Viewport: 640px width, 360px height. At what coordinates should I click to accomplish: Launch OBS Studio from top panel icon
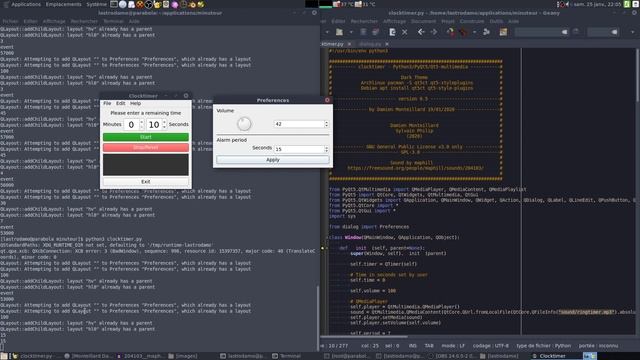tap(149, 4)
